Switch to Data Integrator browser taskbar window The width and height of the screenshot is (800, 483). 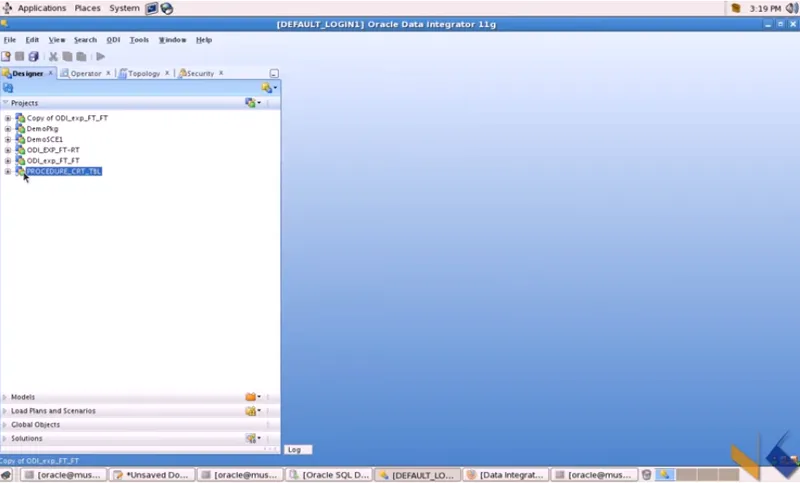[507, 475]
